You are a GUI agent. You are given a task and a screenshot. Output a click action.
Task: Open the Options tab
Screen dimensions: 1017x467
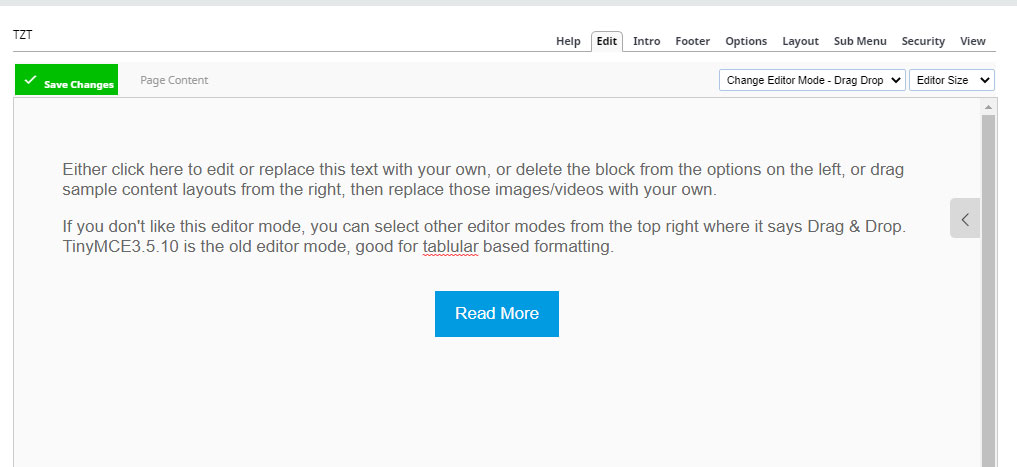click(x=746, y=41)
